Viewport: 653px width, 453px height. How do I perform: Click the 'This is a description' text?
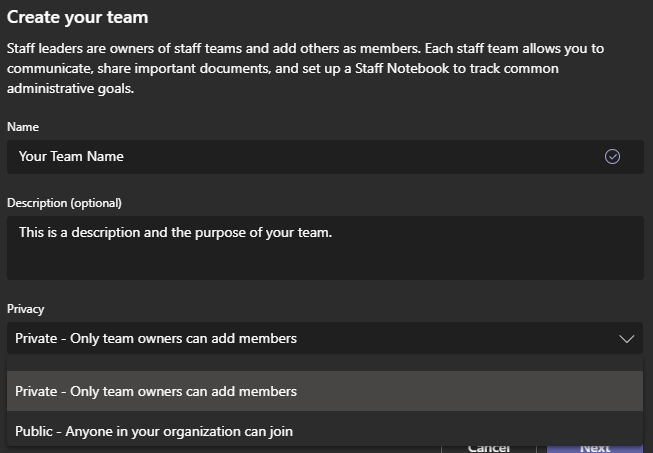point(175,232)
